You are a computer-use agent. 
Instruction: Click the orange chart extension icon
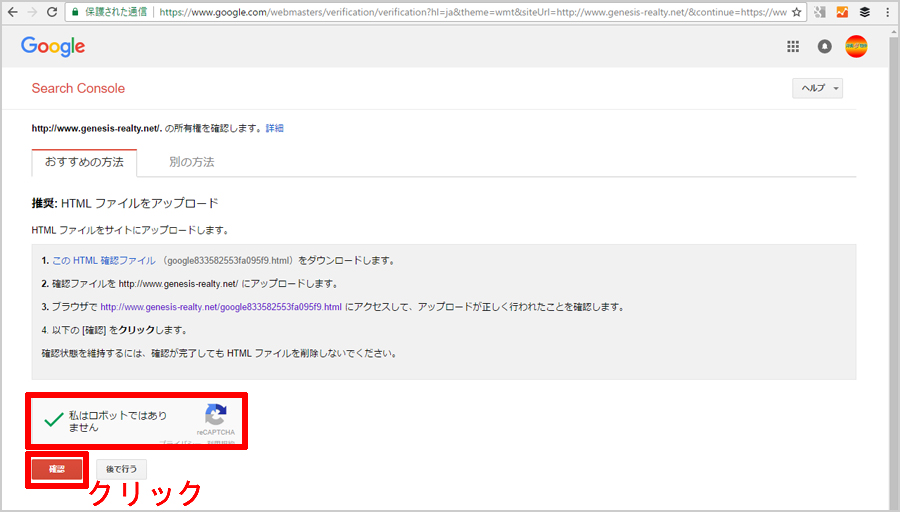(842, 13)
